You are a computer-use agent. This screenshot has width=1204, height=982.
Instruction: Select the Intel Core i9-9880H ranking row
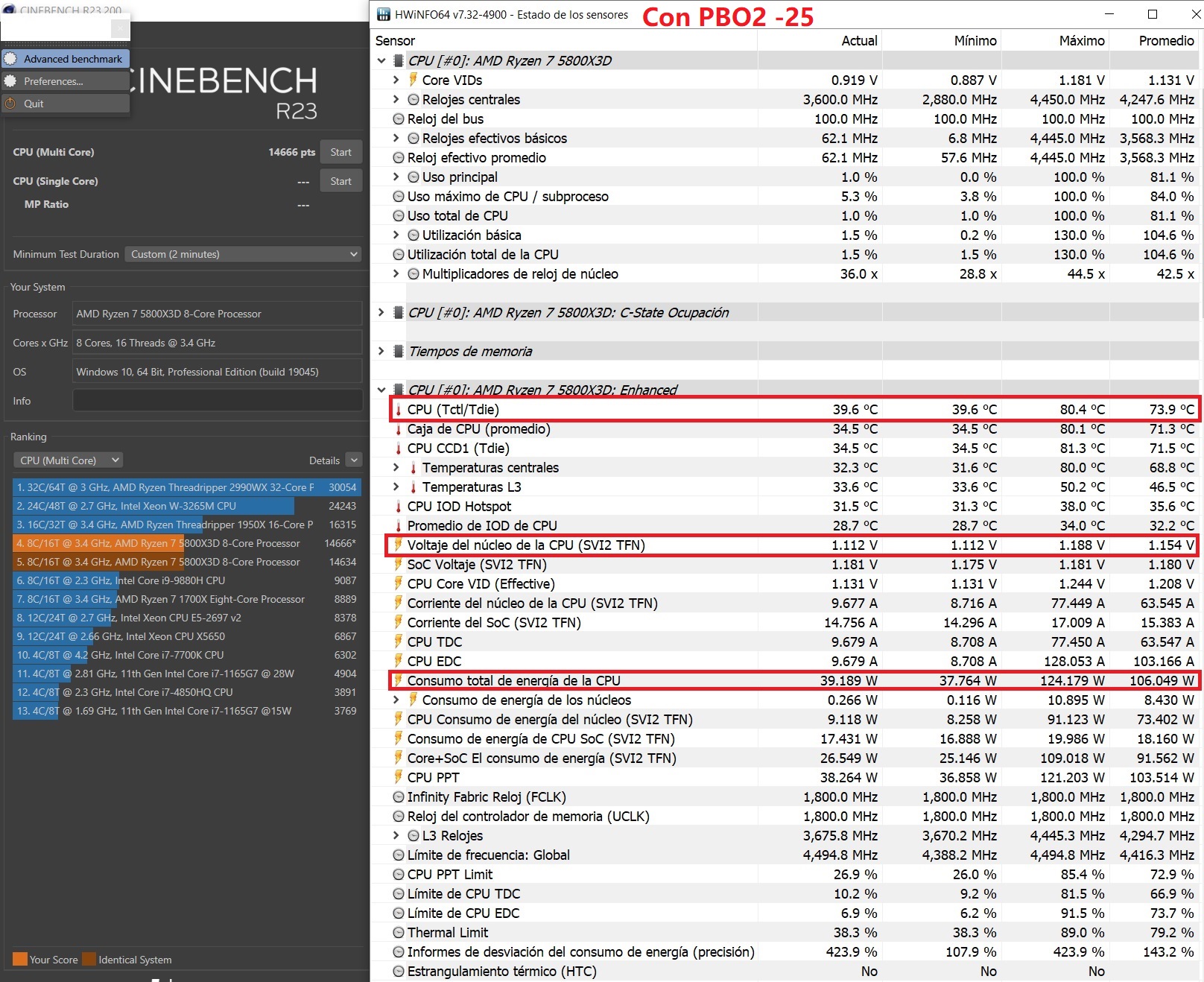(187, 580)
